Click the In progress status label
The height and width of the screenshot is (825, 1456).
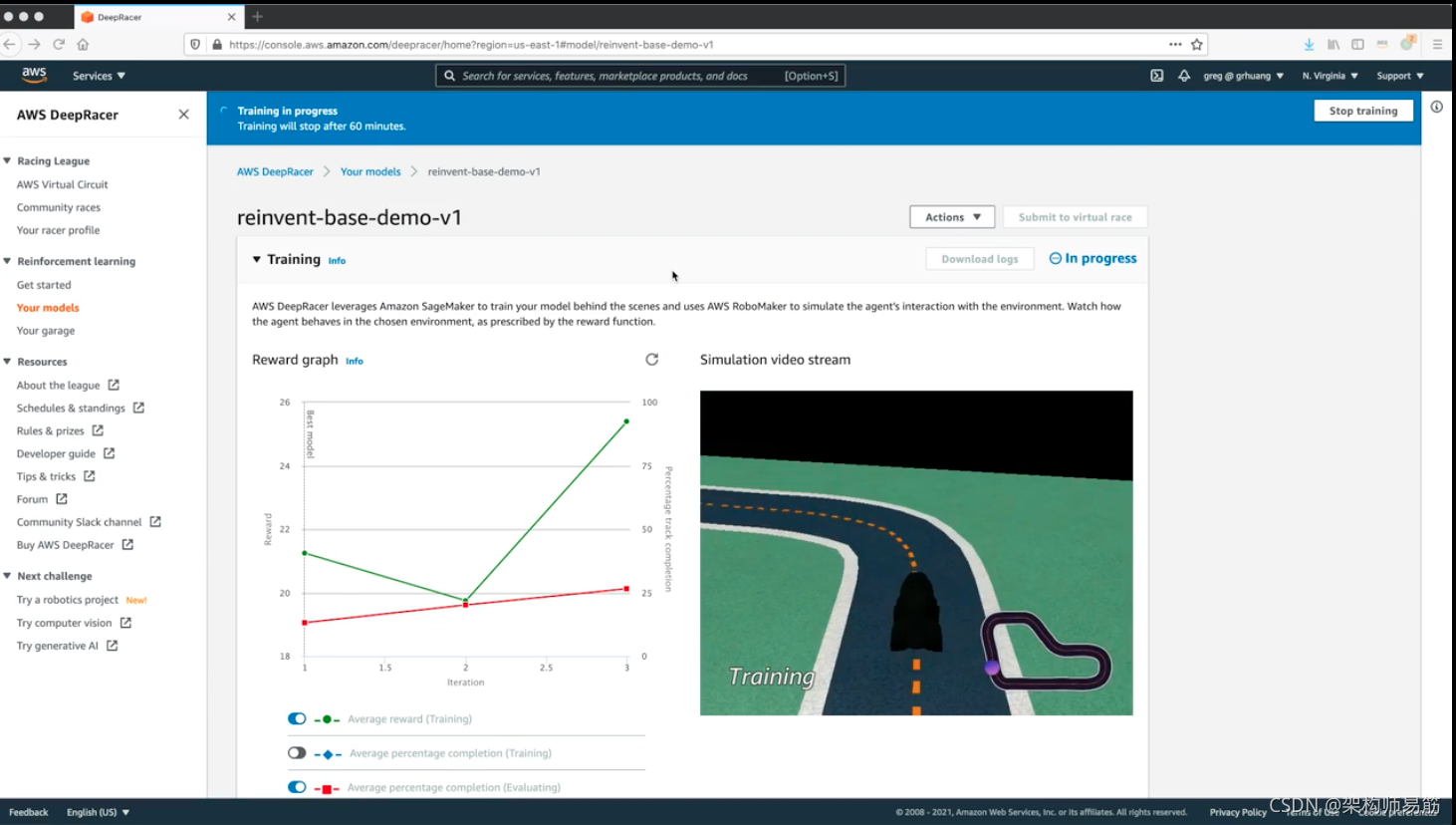pos(1092,258)
